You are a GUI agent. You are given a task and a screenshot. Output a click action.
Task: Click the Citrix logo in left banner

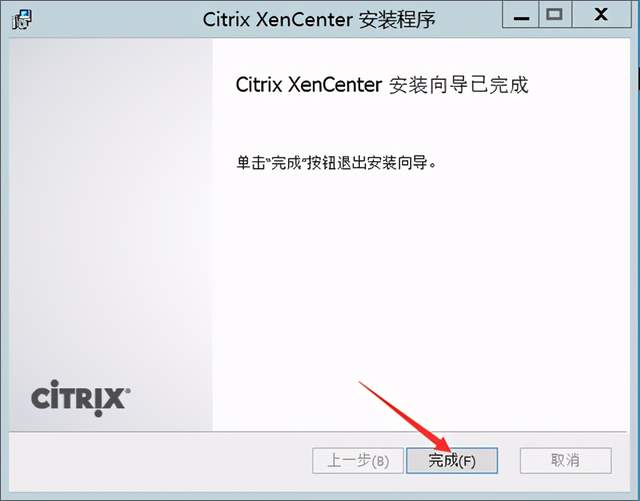80,398
